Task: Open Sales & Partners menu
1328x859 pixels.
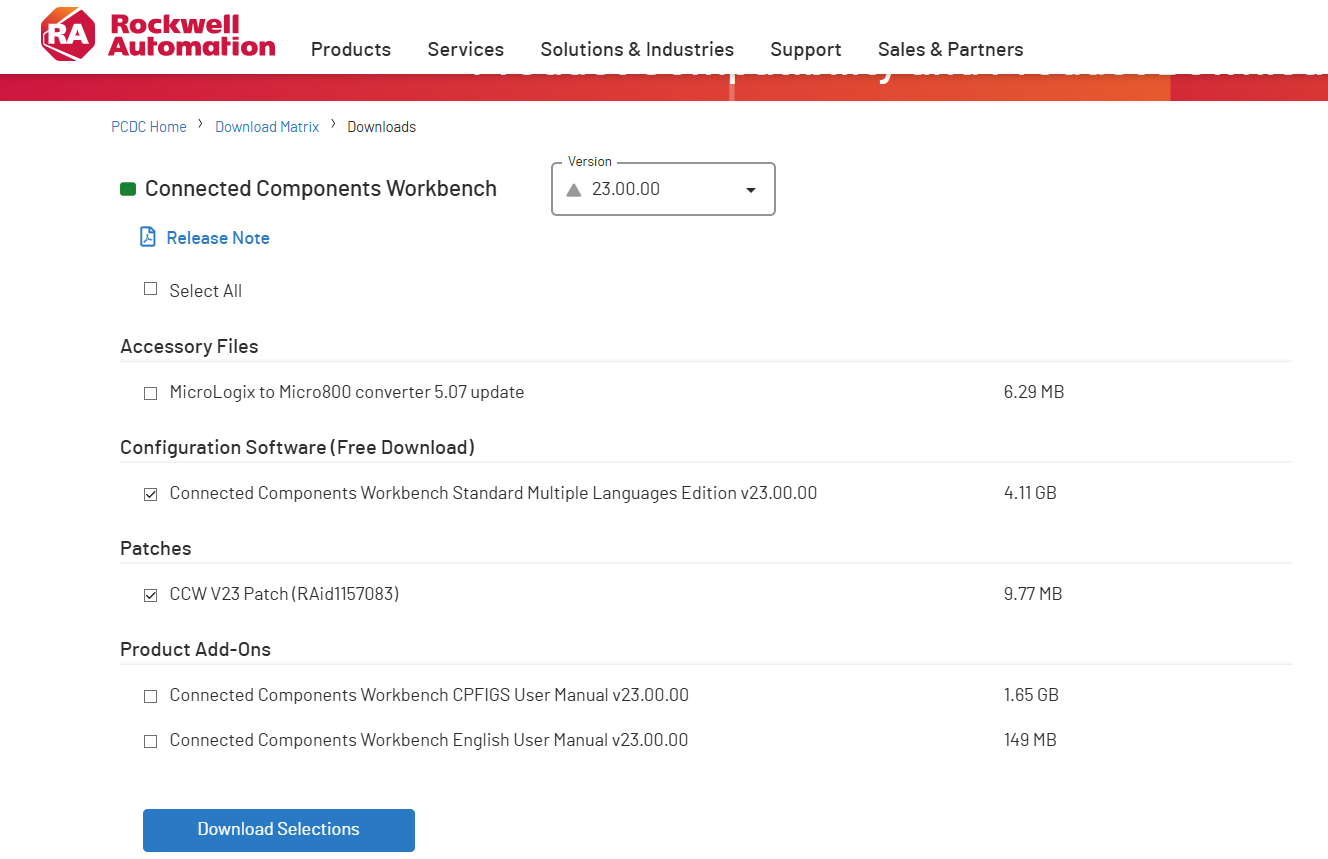Action: pyautogui.click(x=951, y=49)
